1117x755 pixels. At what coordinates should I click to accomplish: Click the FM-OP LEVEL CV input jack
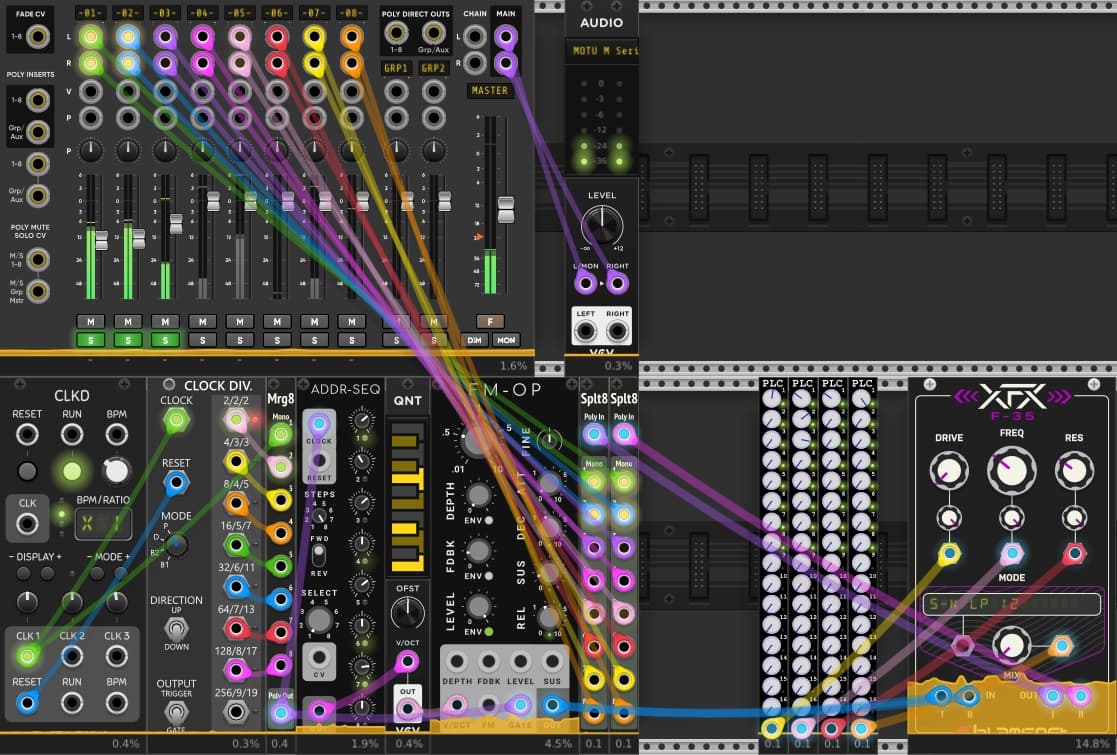click(520, 662)
